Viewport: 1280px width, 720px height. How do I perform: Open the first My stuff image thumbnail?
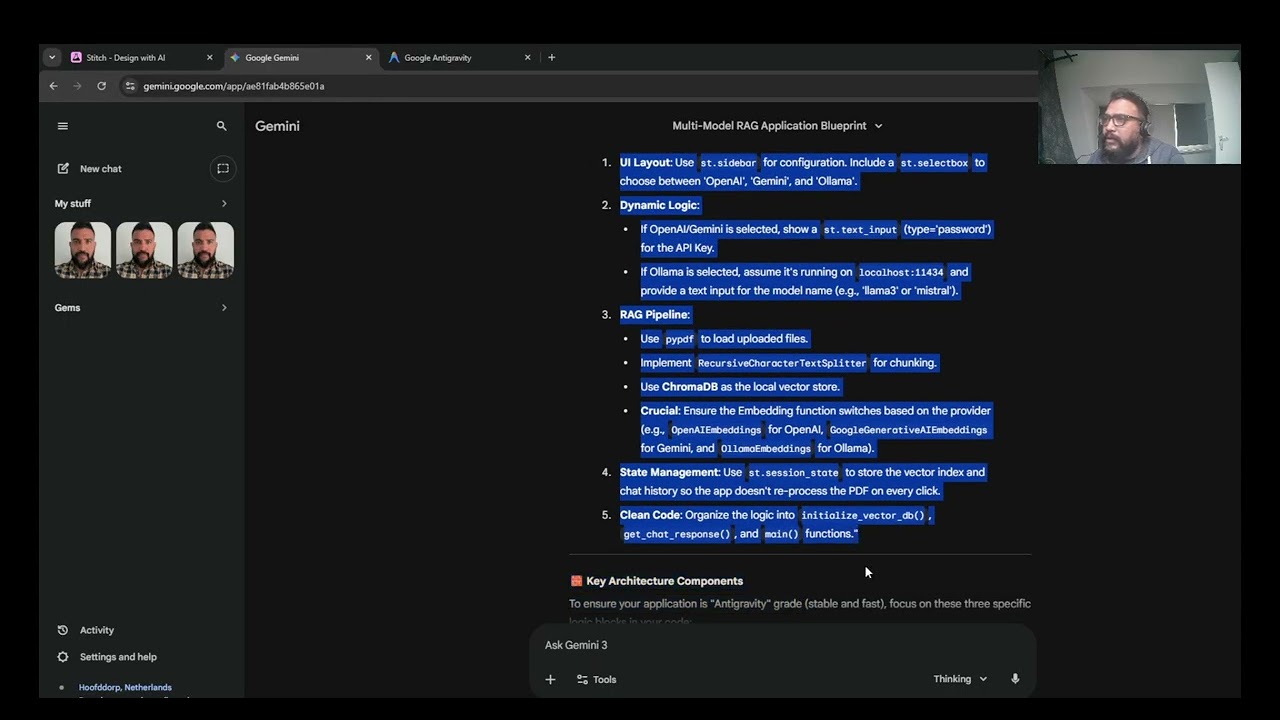tap(83, 250)
